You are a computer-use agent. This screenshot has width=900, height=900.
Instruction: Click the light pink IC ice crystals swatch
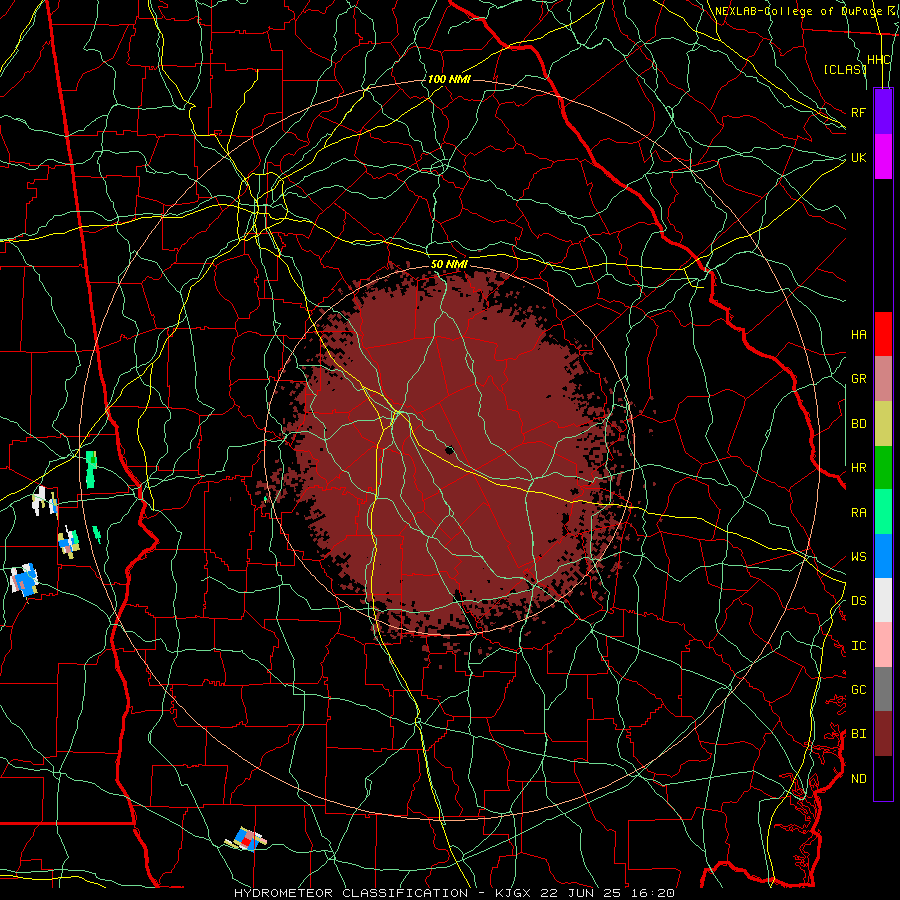click(x=883, y=645)
